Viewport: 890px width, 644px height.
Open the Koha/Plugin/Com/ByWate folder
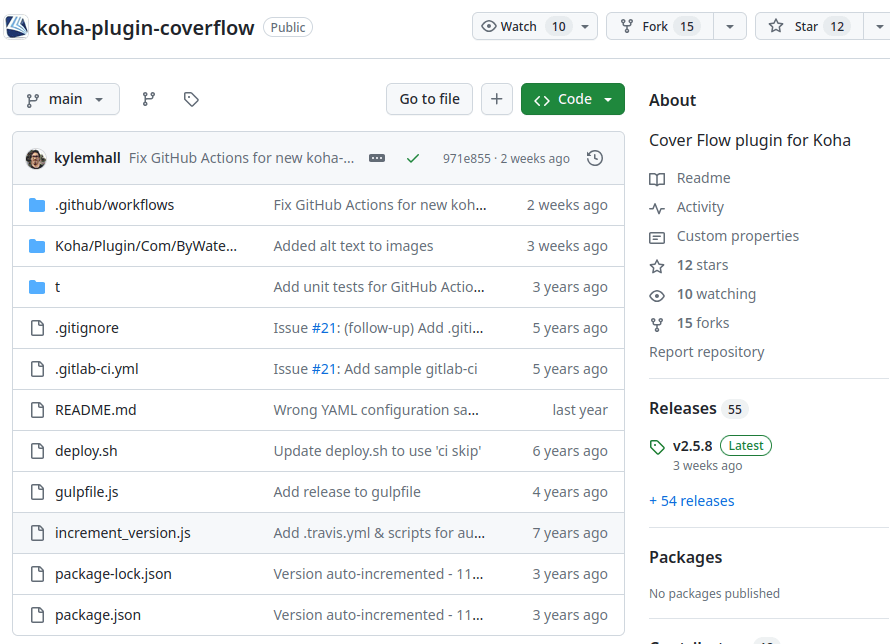coord(146,246)
